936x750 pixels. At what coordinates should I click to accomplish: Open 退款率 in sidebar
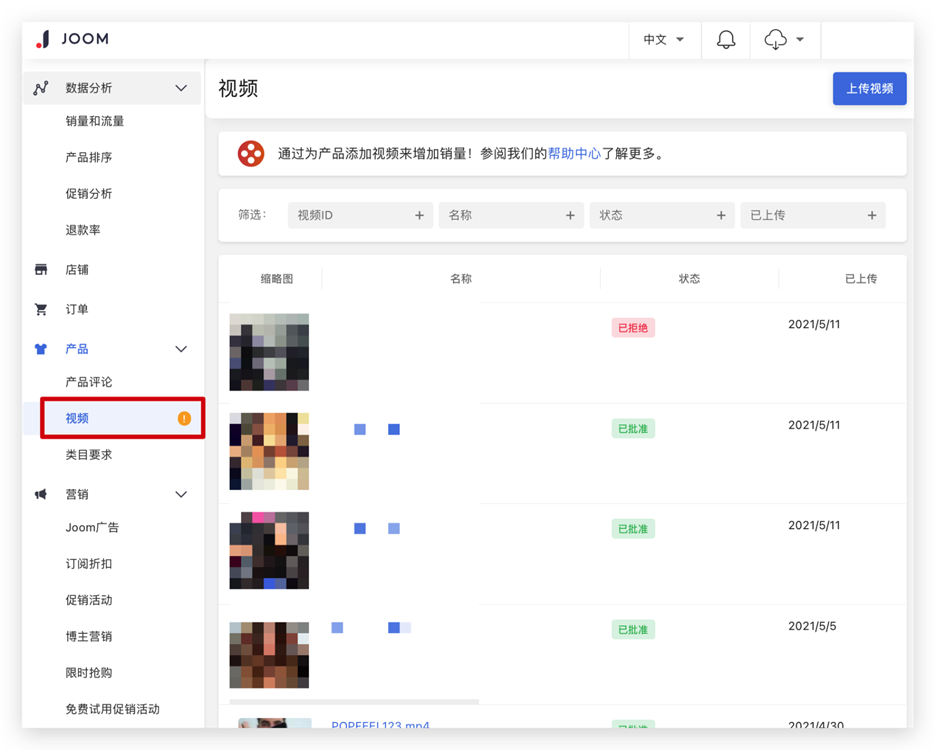[x=83, y=230]
